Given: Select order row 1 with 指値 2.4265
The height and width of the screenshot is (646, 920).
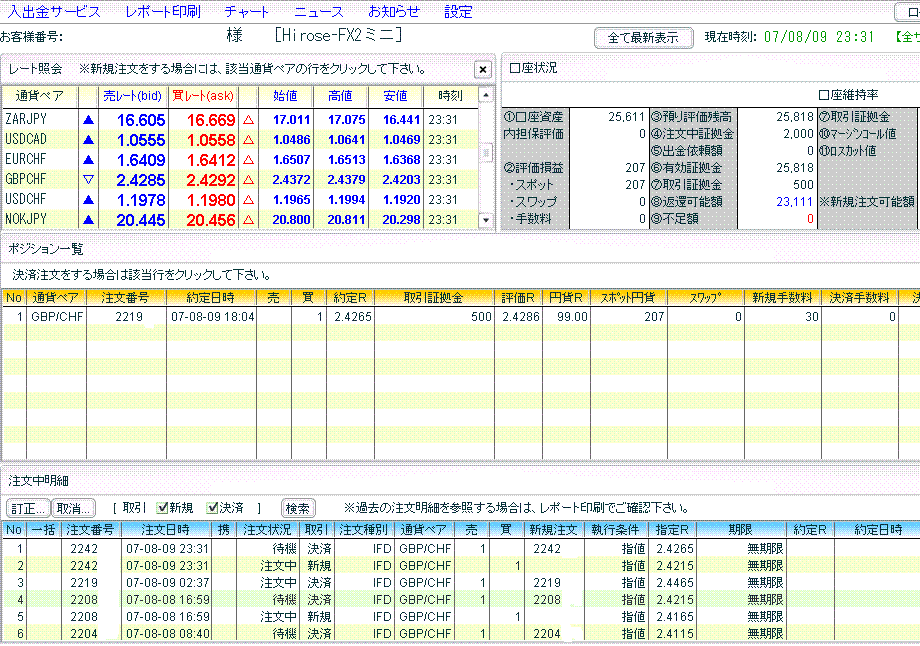Looking at the screenshot, I should pos(458,549).
